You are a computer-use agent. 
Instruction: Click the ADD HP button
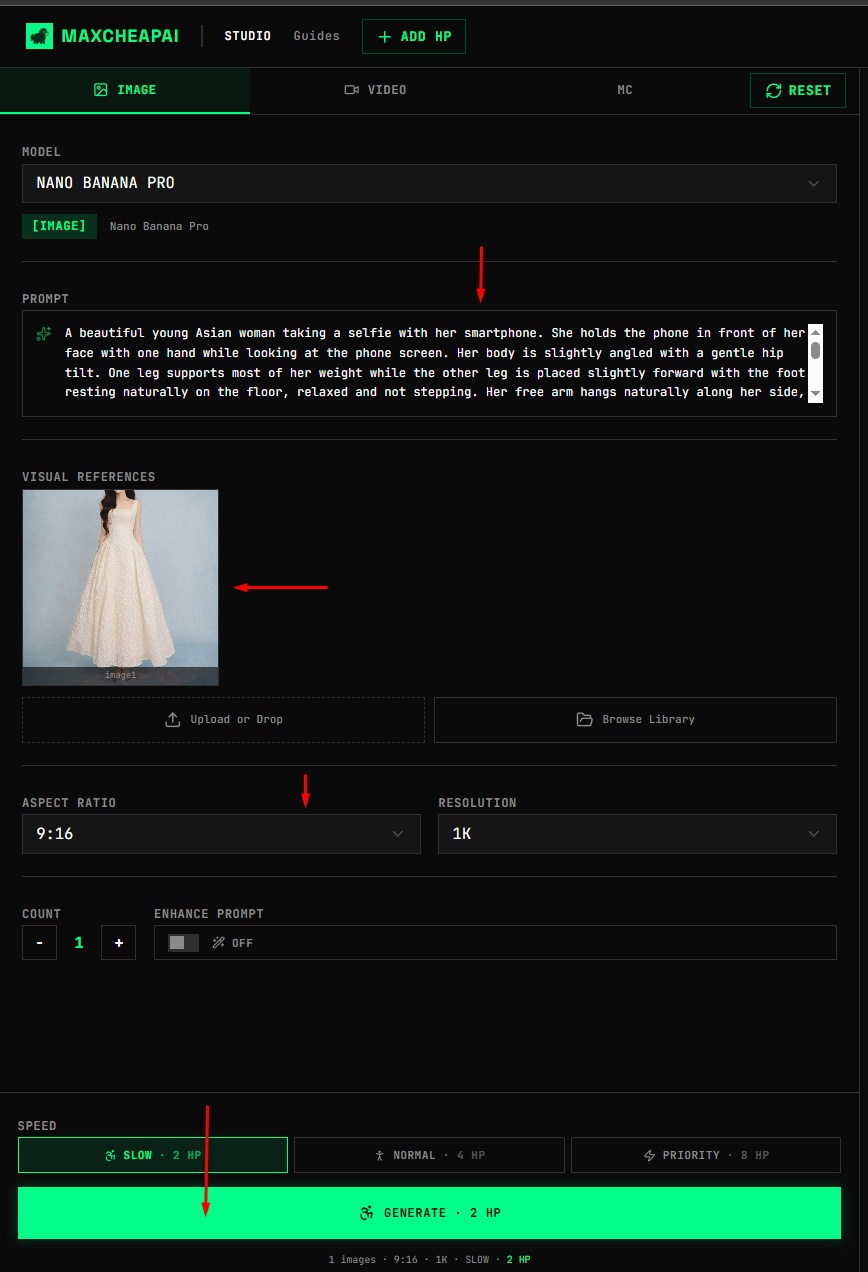413,36
